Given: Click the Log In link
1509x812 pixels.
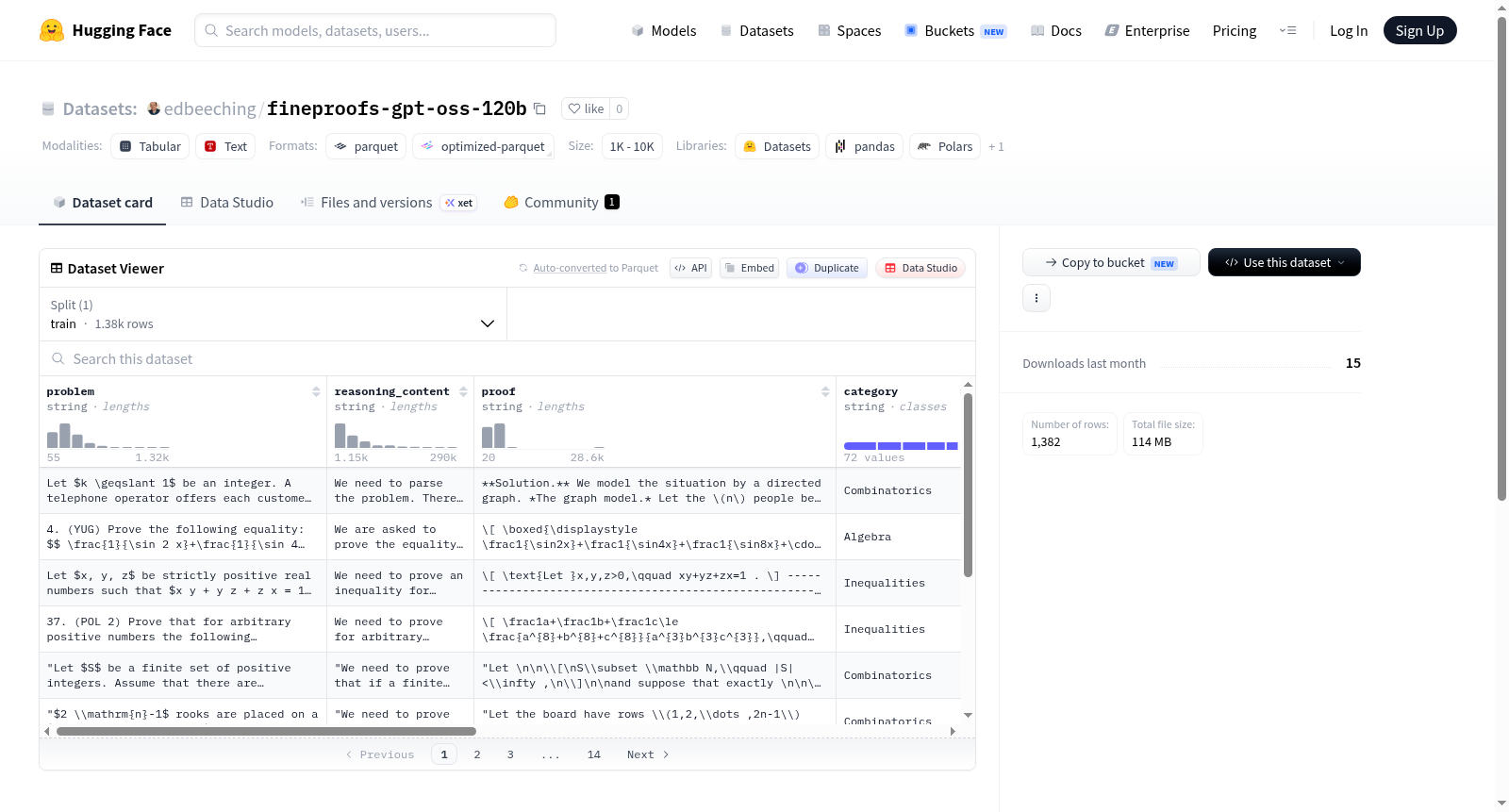Looking at the screenshot, I should (x=1349, y=30).
